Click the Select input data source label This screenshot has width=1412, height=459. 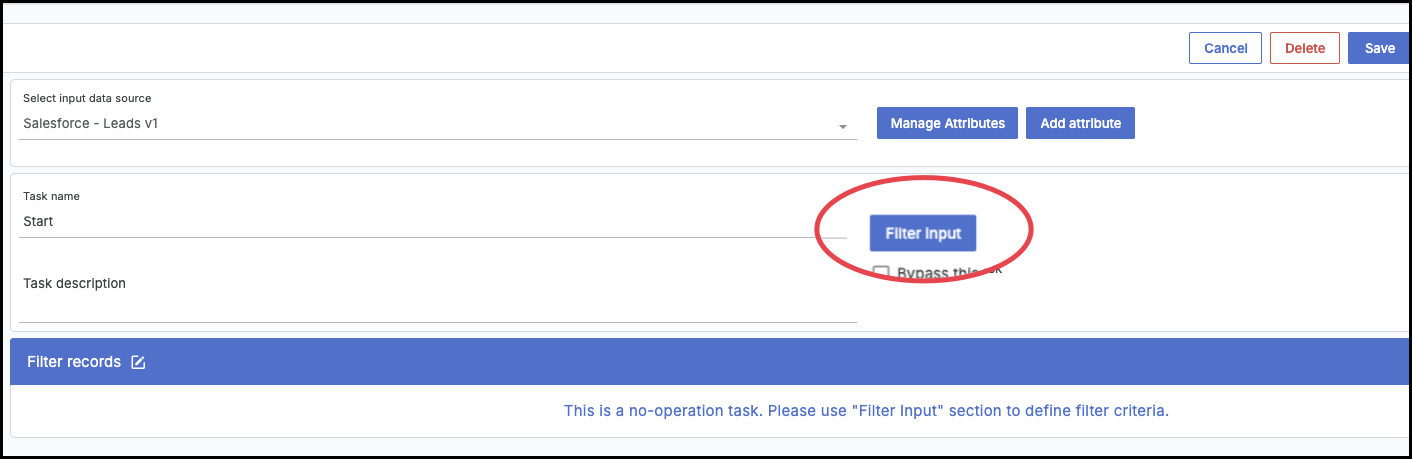[87, 98]
